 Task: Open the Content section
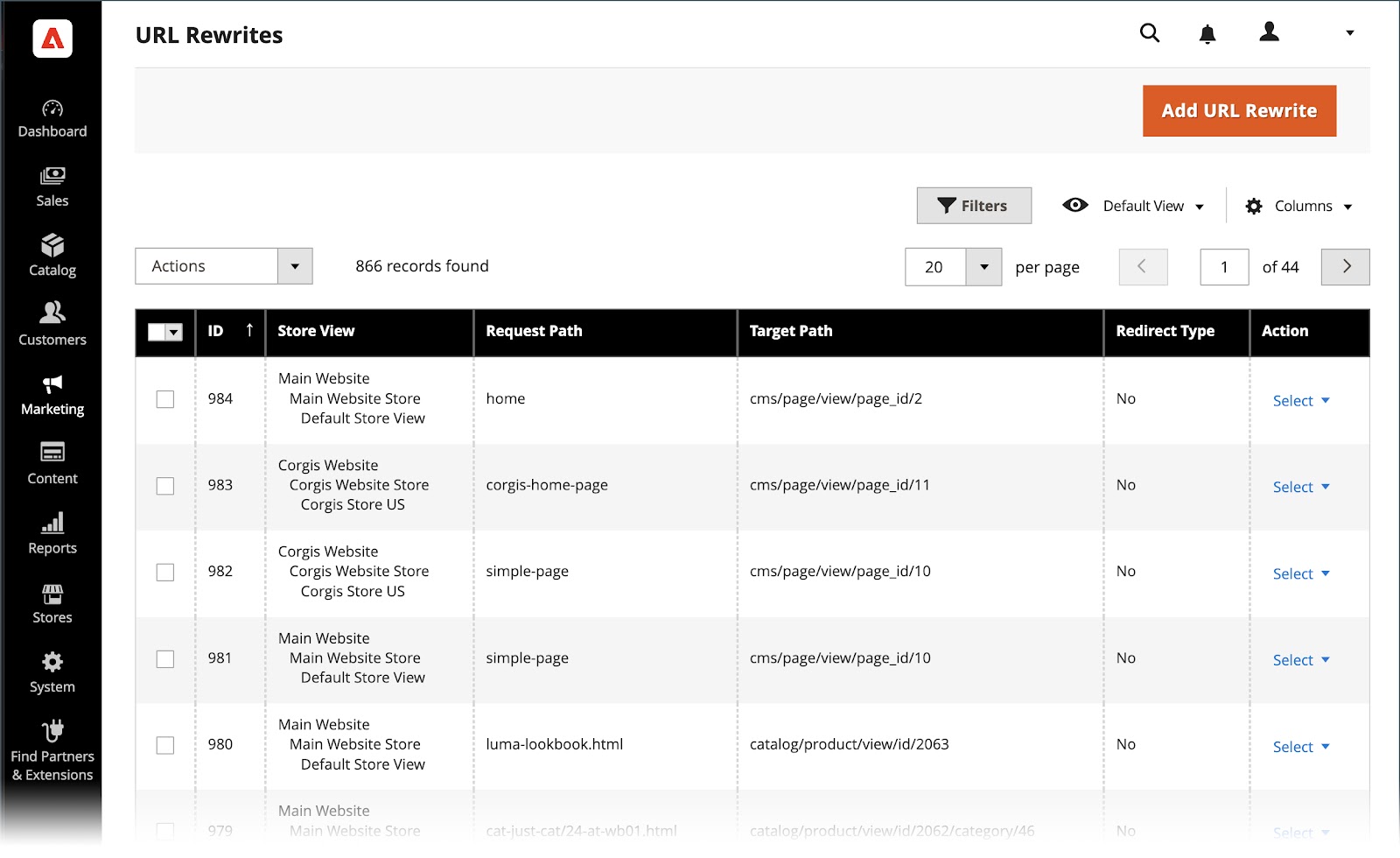tap(52, 464)
